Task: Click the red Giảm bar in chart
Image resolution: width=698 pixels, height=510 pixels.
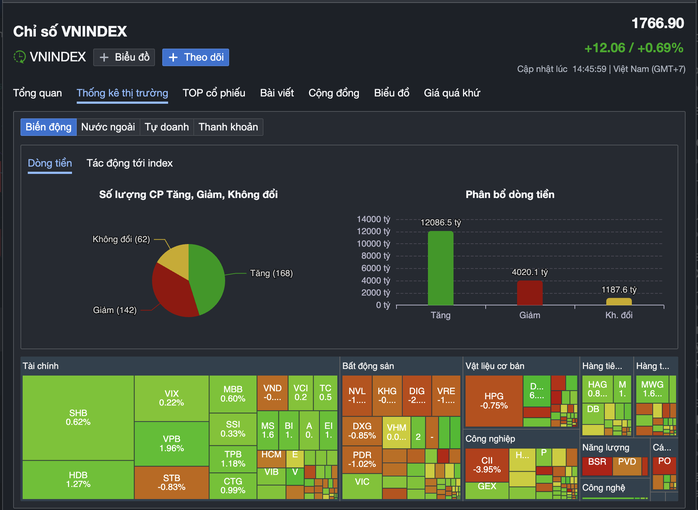Action: click(x=530, y=292)
